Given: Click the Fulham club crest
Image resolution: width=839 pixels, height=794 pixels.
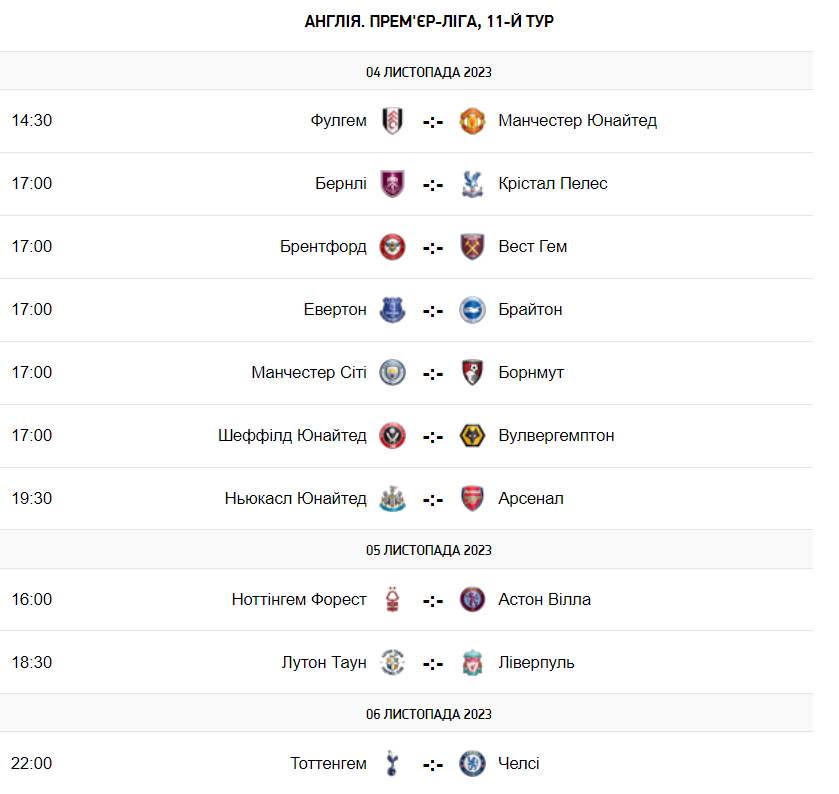Looking at the screenshot, I should (392, 121).
